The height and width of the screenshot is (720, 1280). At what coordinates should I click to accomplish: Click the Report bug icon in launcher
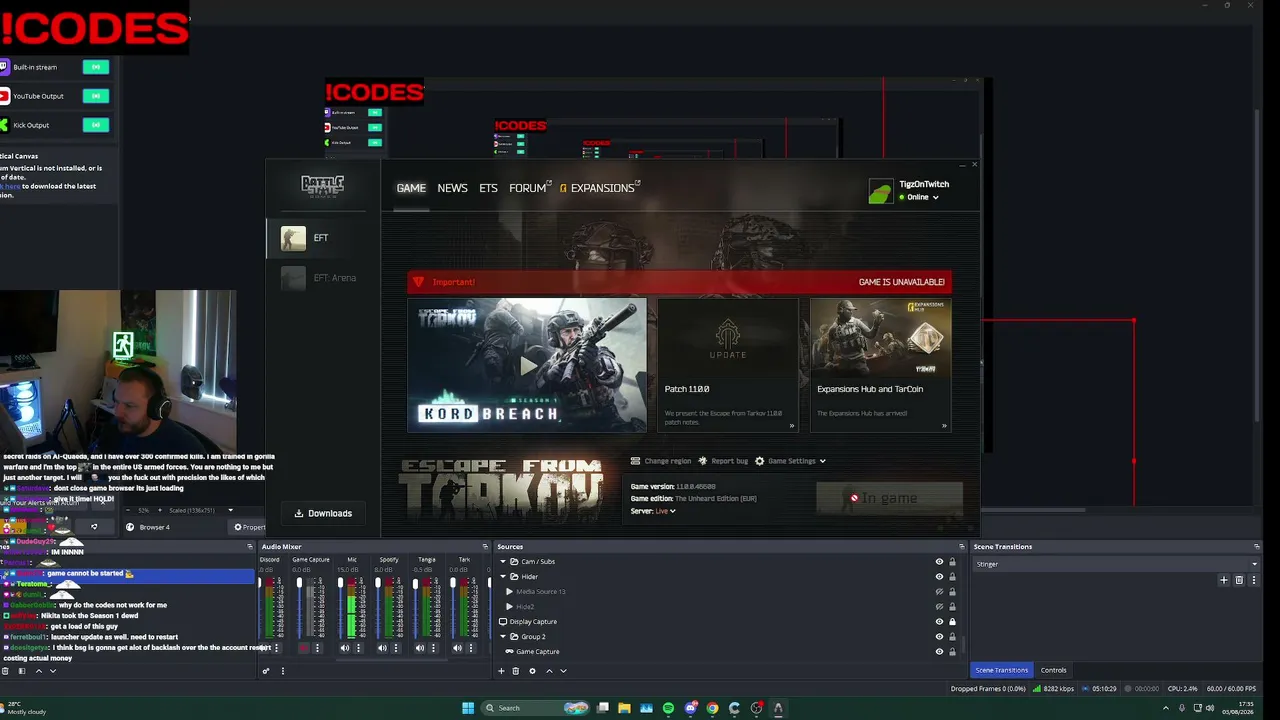point(702,461)
